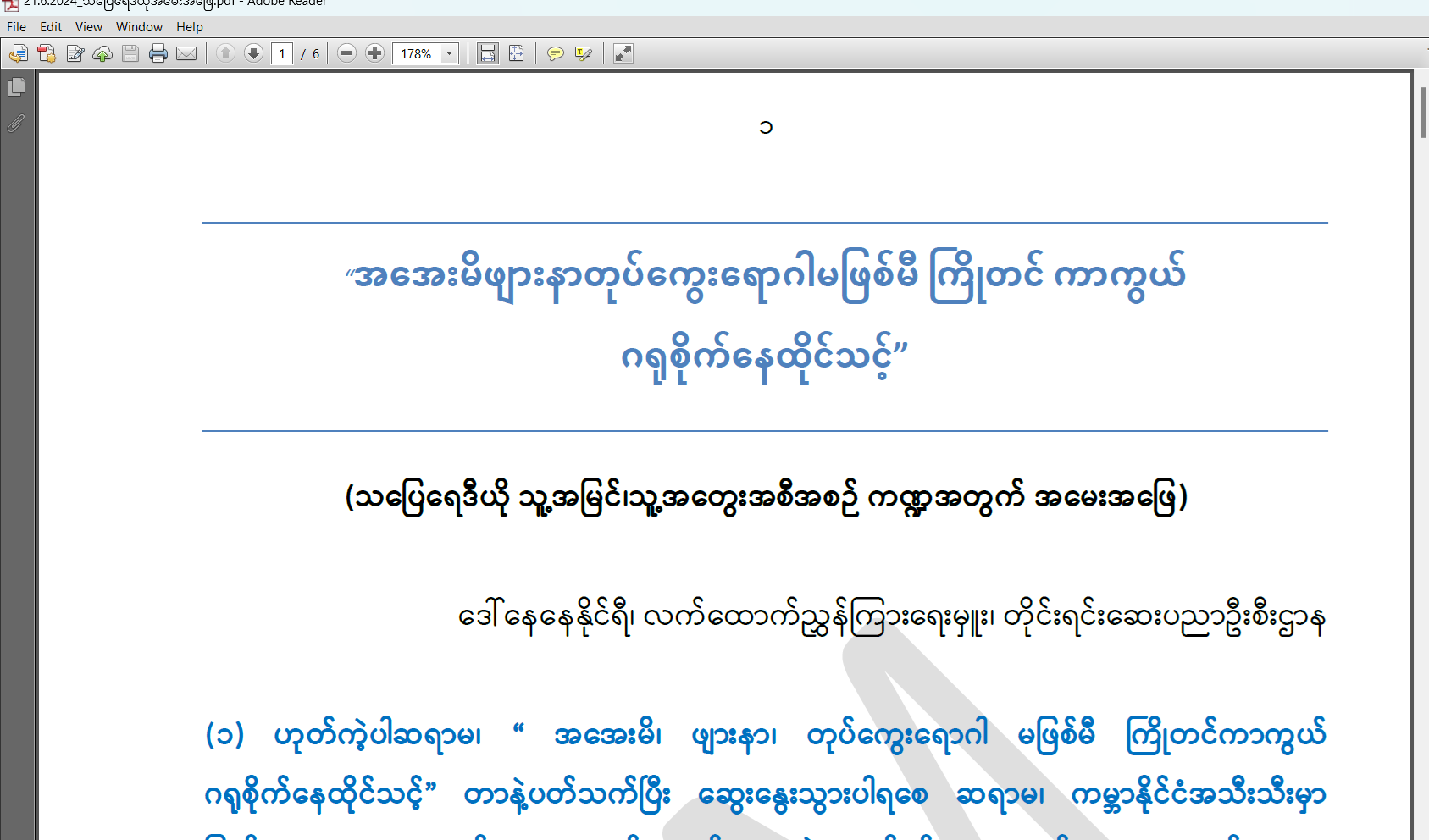
Task: Upload the file with the cloud icon
Action: [102, 54]
